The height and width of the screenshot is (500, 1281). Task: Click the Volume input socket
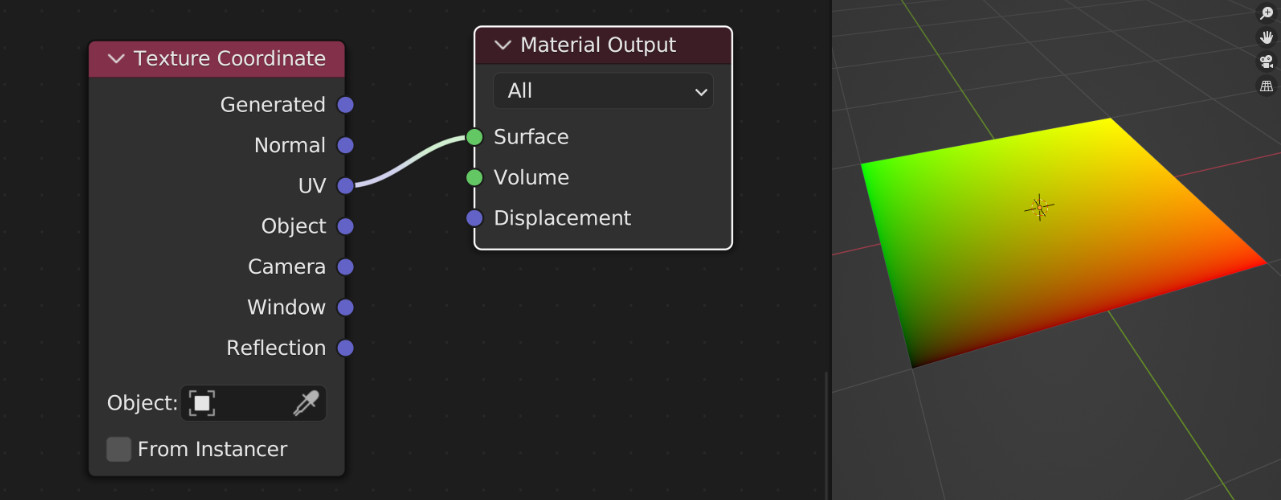pos(474,178)
